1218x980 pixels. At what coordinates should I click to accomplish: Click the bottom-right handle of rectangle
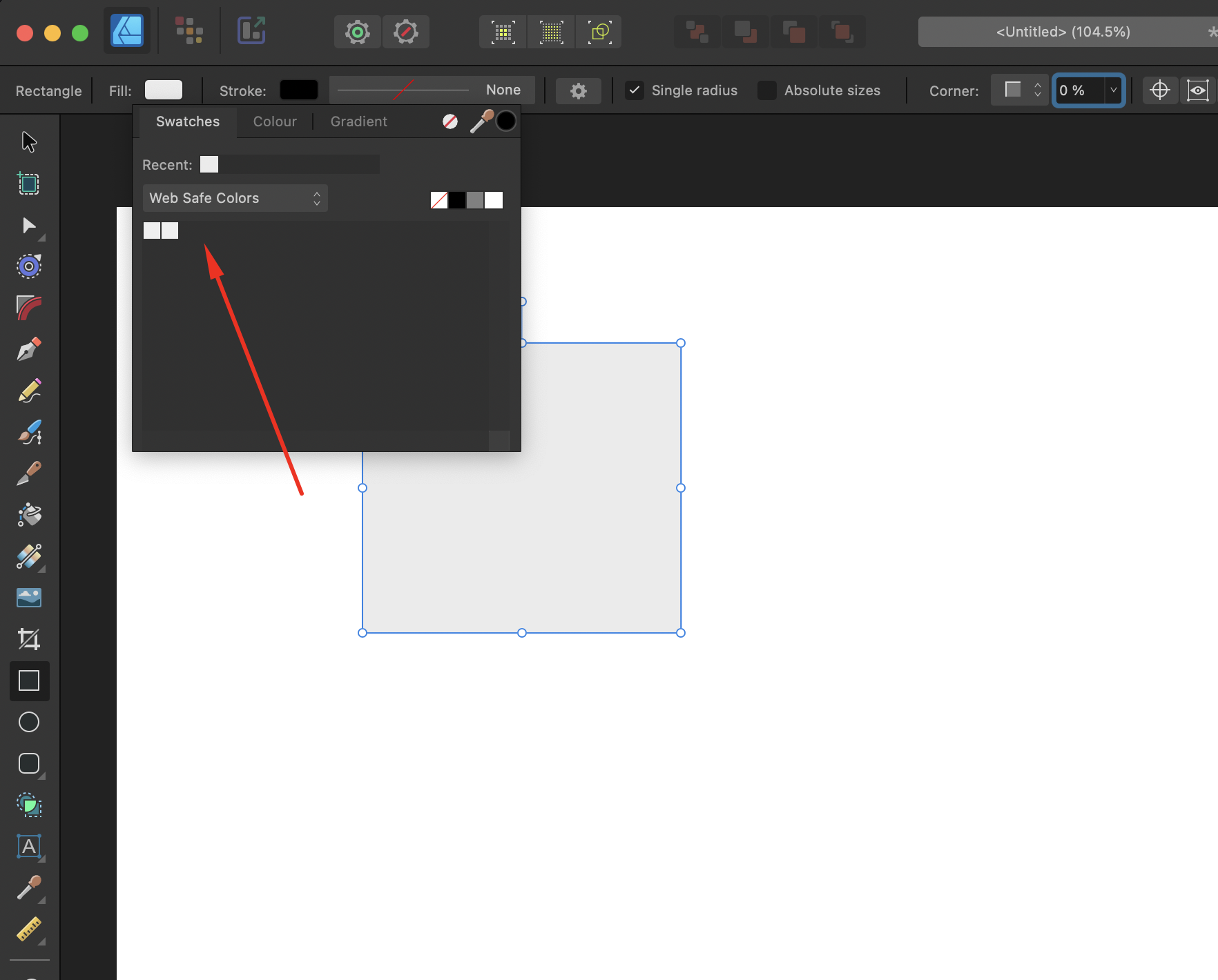681,633
